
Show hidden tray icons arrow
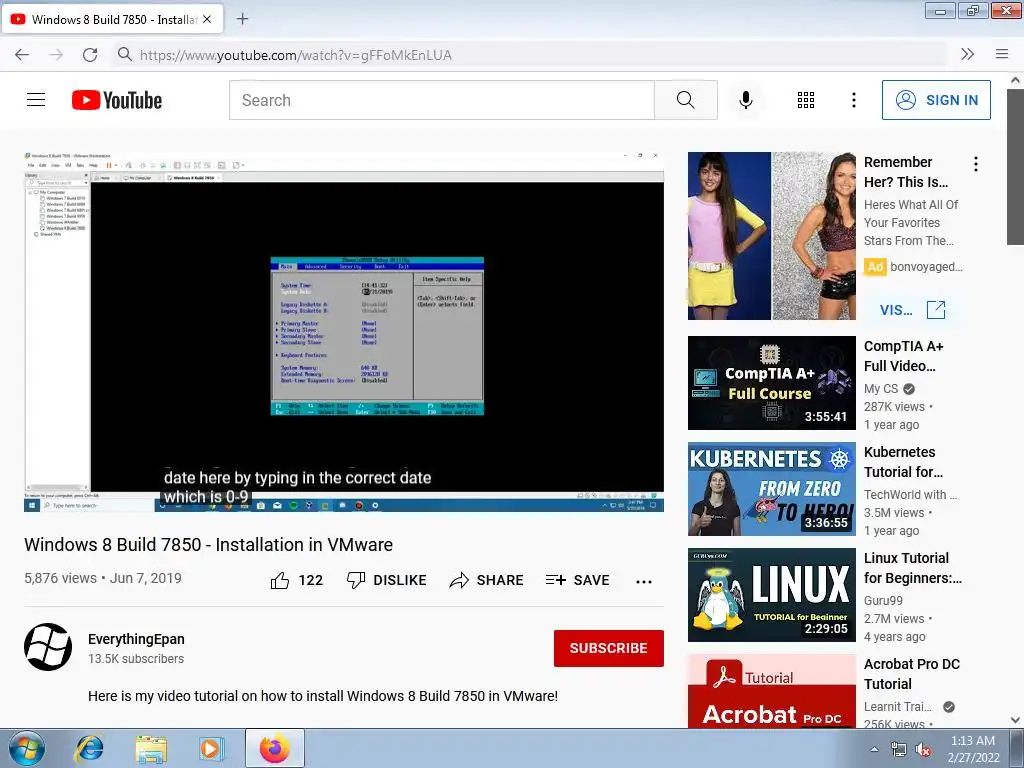pos(874,749)
